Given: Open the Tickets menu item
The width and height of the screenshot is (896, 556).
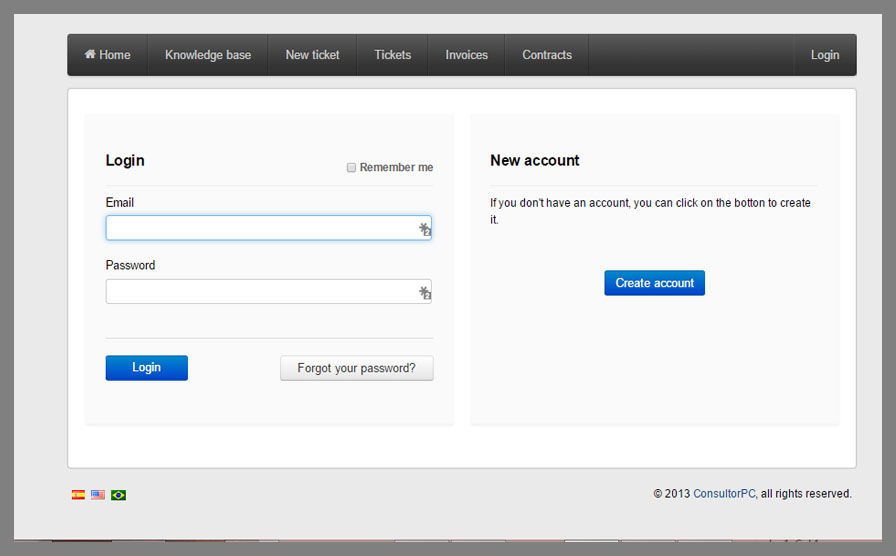Looking at the screenshot, I should coord(393,55).
